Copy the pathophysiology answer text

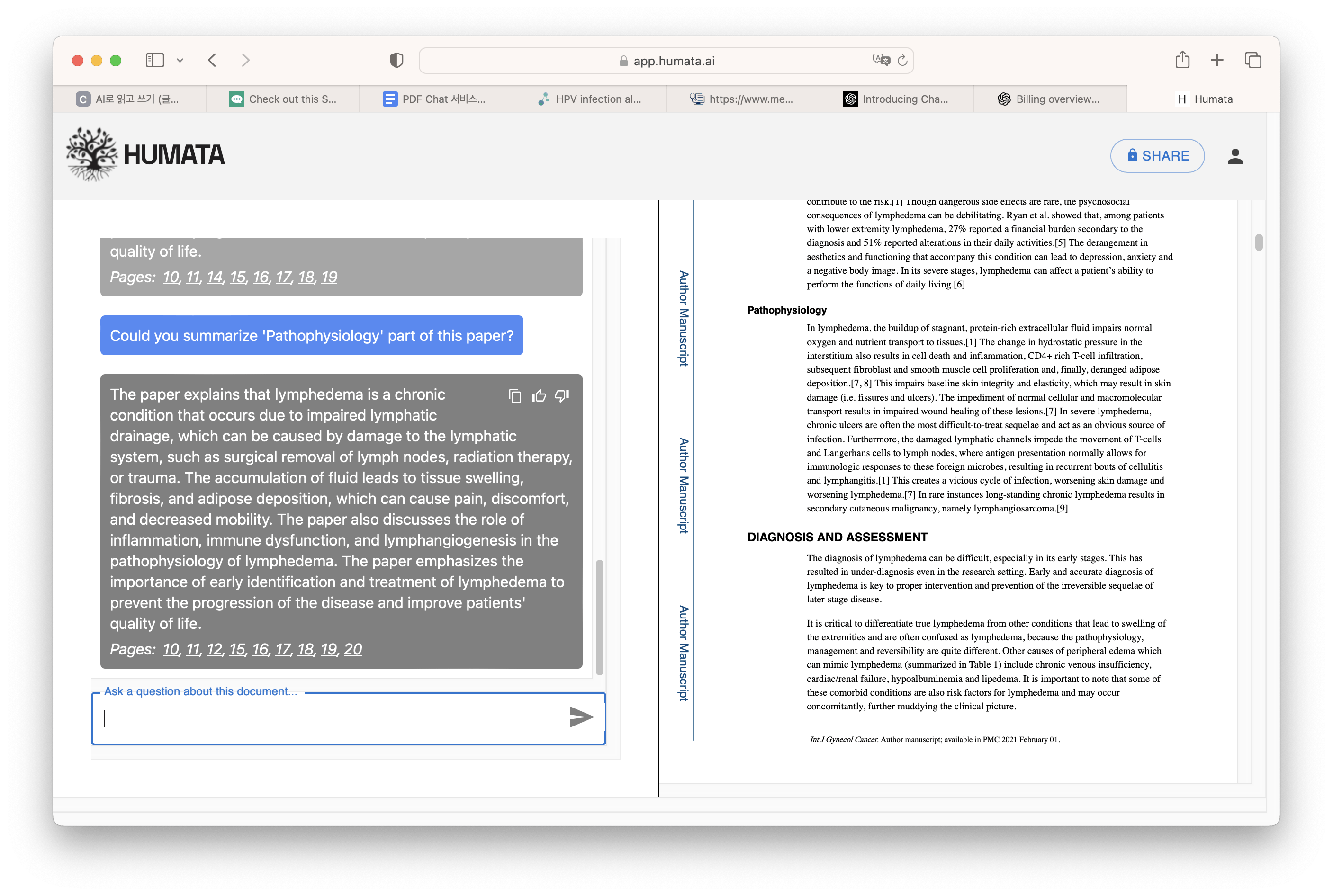click(514, 396)
